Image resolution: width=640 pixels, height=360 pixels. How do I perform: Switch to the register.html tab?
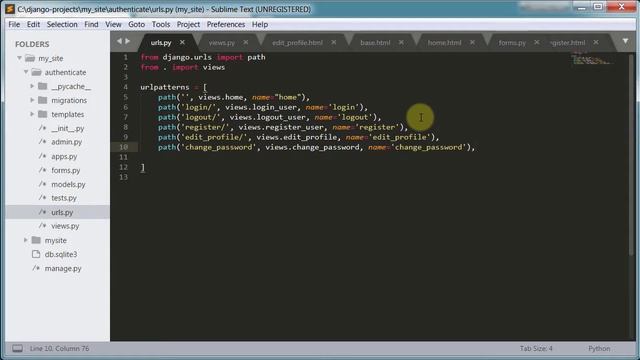coord(568,42)
